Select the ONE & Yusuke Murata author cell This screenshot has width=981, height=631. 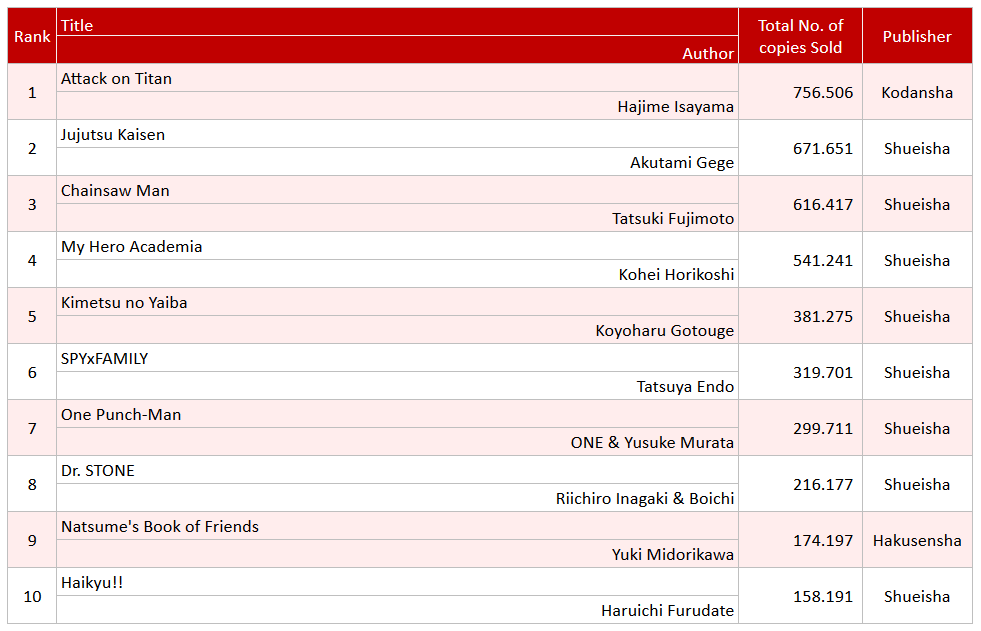click(x=397, y=442)
